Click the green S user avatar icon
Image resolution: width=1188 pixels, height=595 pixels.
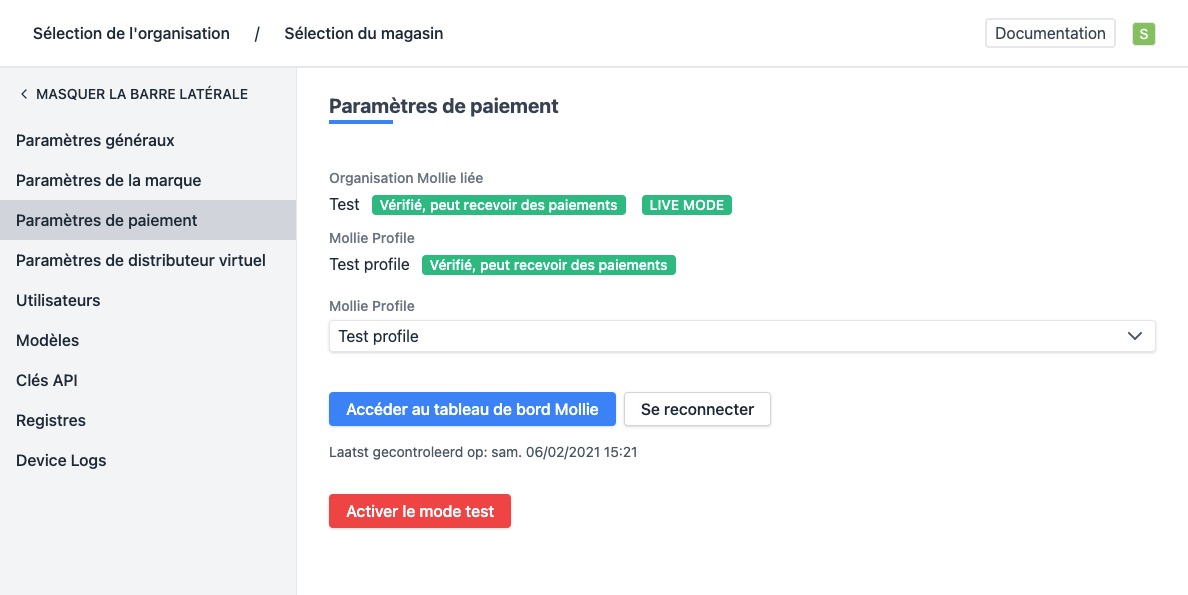pos(1144,34)
